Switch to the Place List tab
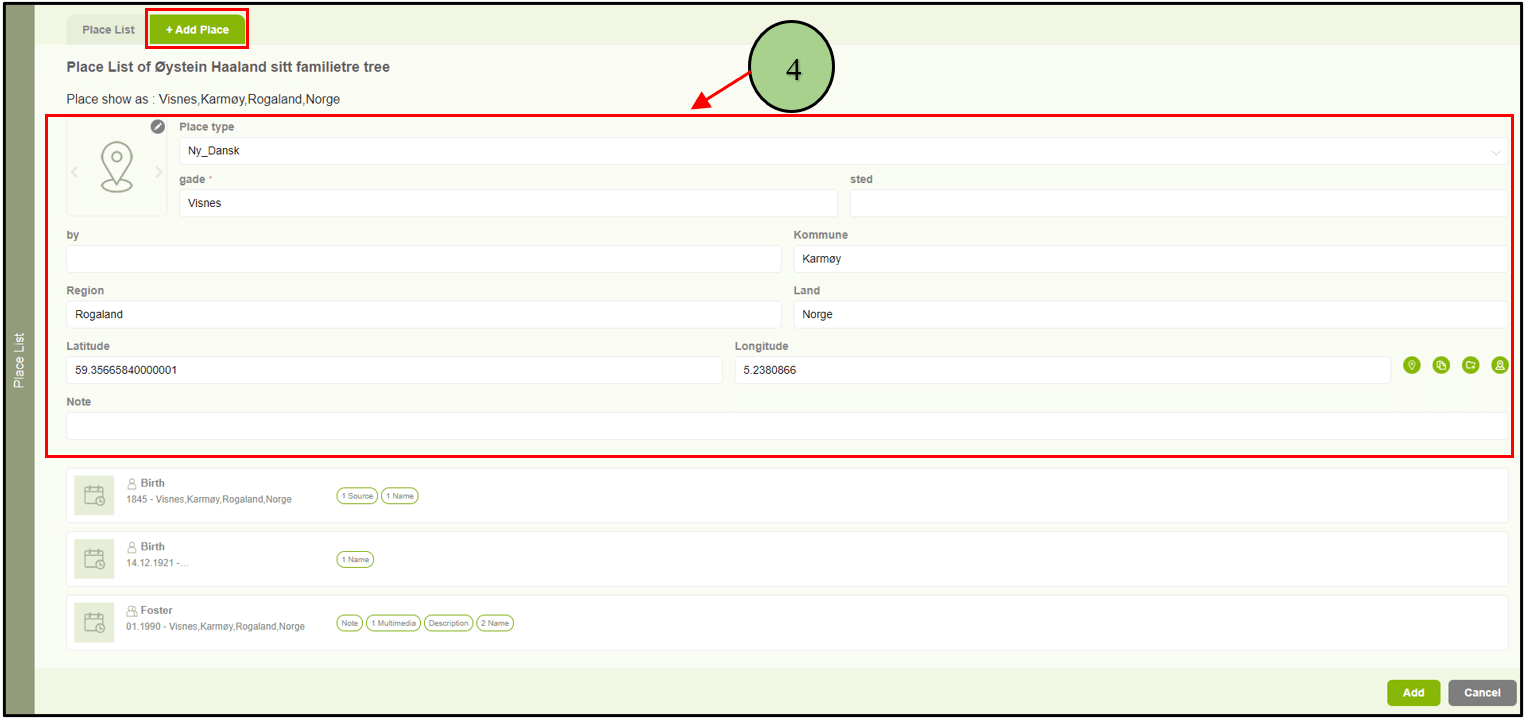Image resolution: width=1528 pixels, height=721 pixels. tap(108, 30)
